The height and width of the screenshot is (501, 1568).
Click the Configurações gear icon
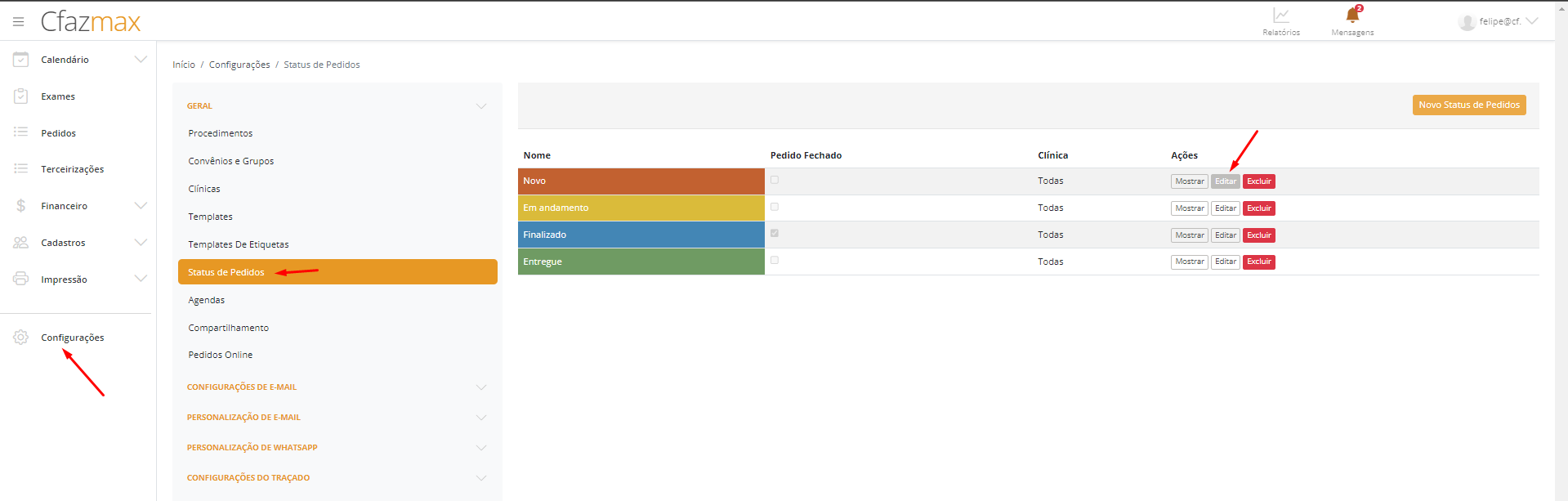pos(20,338)
